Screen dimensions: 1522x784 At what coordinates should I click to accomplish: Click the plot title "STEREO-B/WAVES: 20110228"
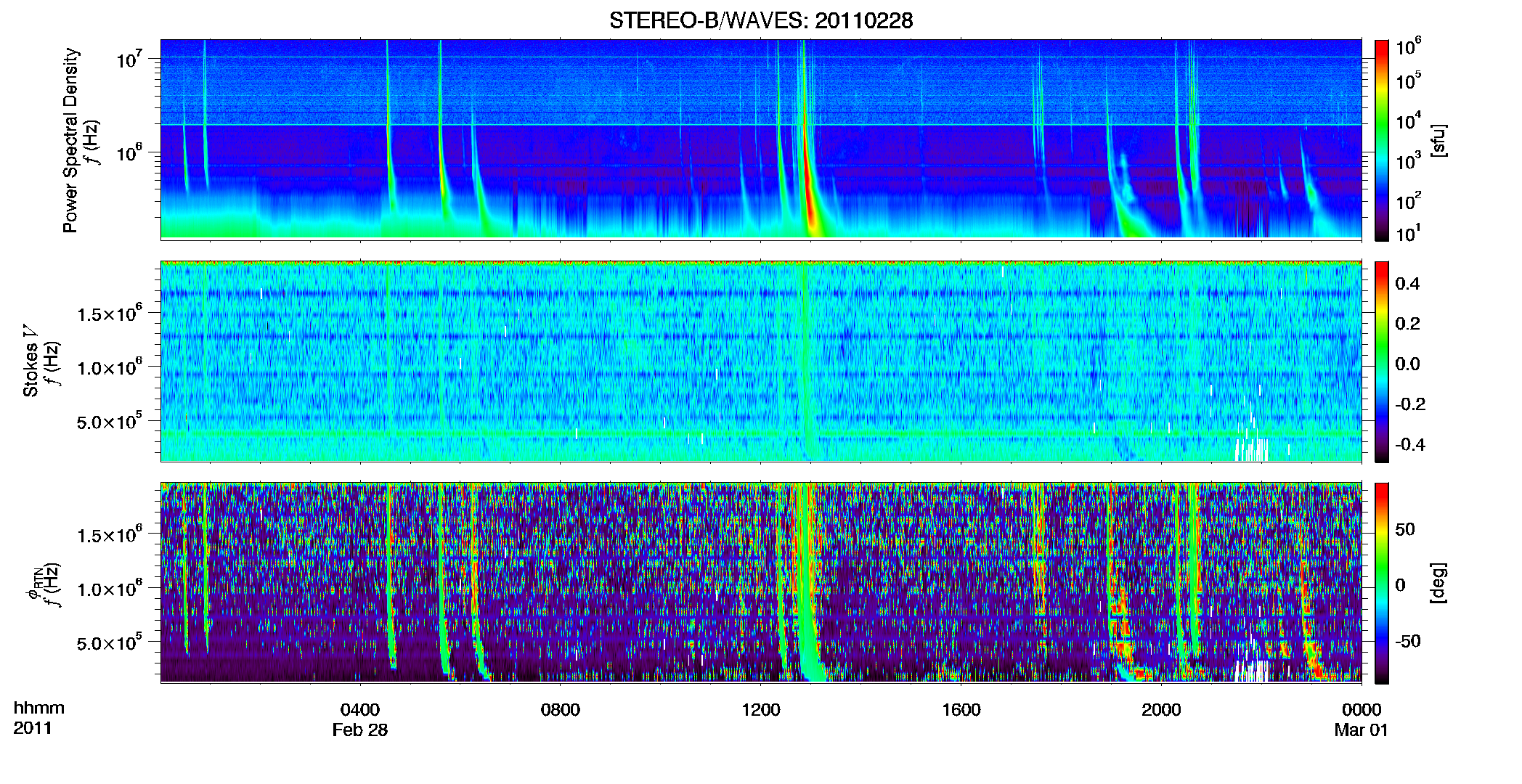[x=760, y=20]
